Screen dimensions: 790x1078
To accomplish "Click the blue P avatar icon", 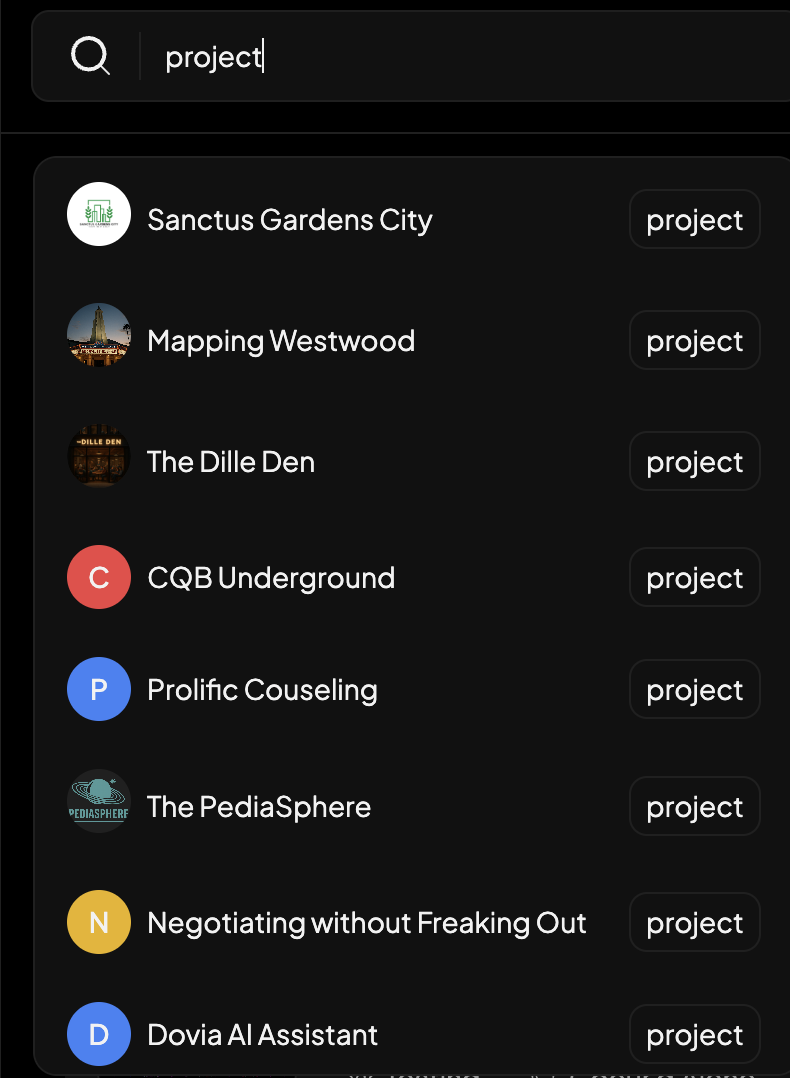I will click(x=99, y=689).
